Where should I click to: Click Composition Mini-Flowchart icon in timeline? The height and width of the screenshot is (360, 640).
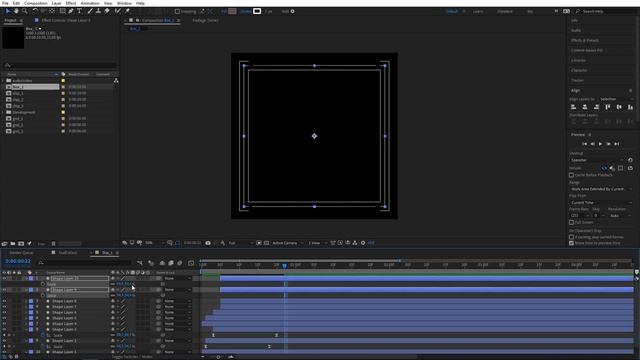[x=140, y=263]
